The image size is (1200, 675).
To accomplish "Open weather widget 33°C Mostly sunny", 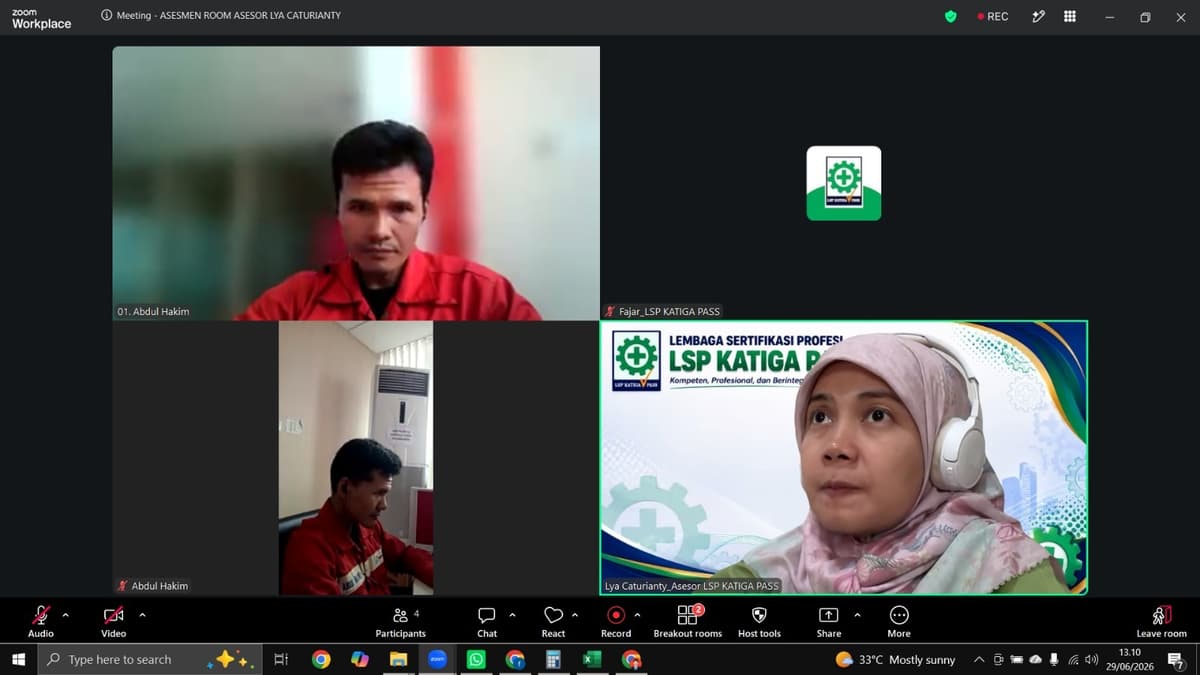I will coord(895,659).
